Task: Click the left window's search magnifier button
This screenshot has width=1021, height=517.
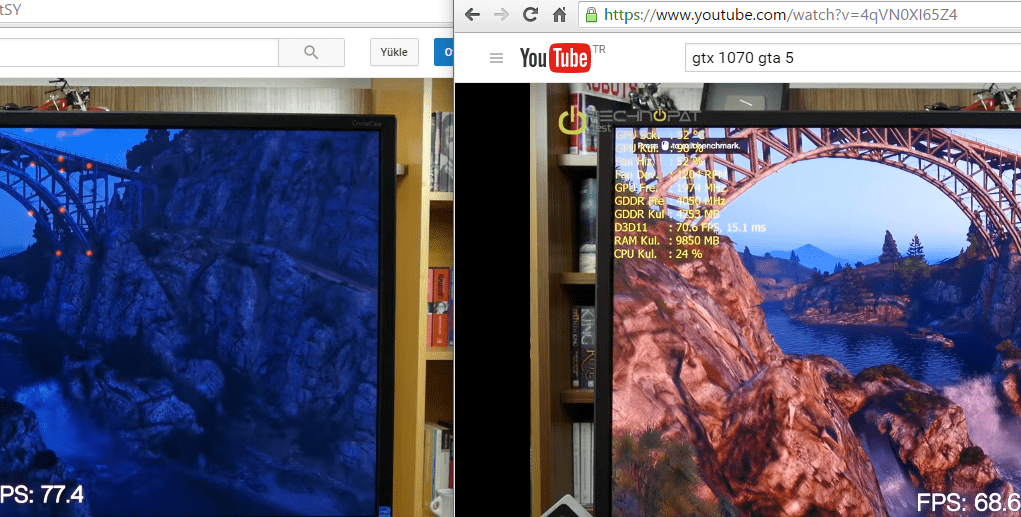Action: point(311,52)
